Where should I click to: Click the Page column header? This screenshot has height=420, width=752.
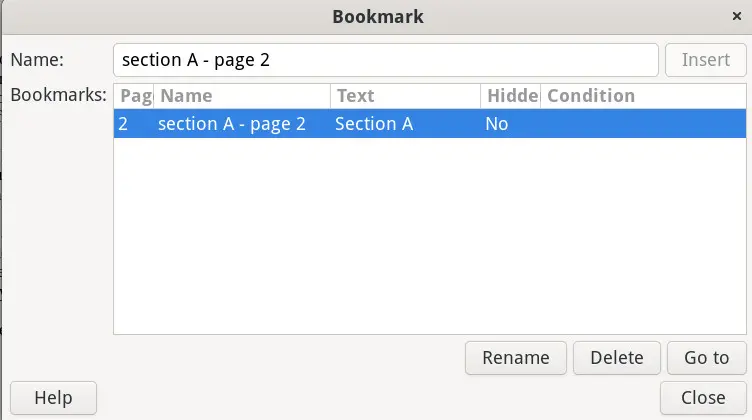(134, 96)
